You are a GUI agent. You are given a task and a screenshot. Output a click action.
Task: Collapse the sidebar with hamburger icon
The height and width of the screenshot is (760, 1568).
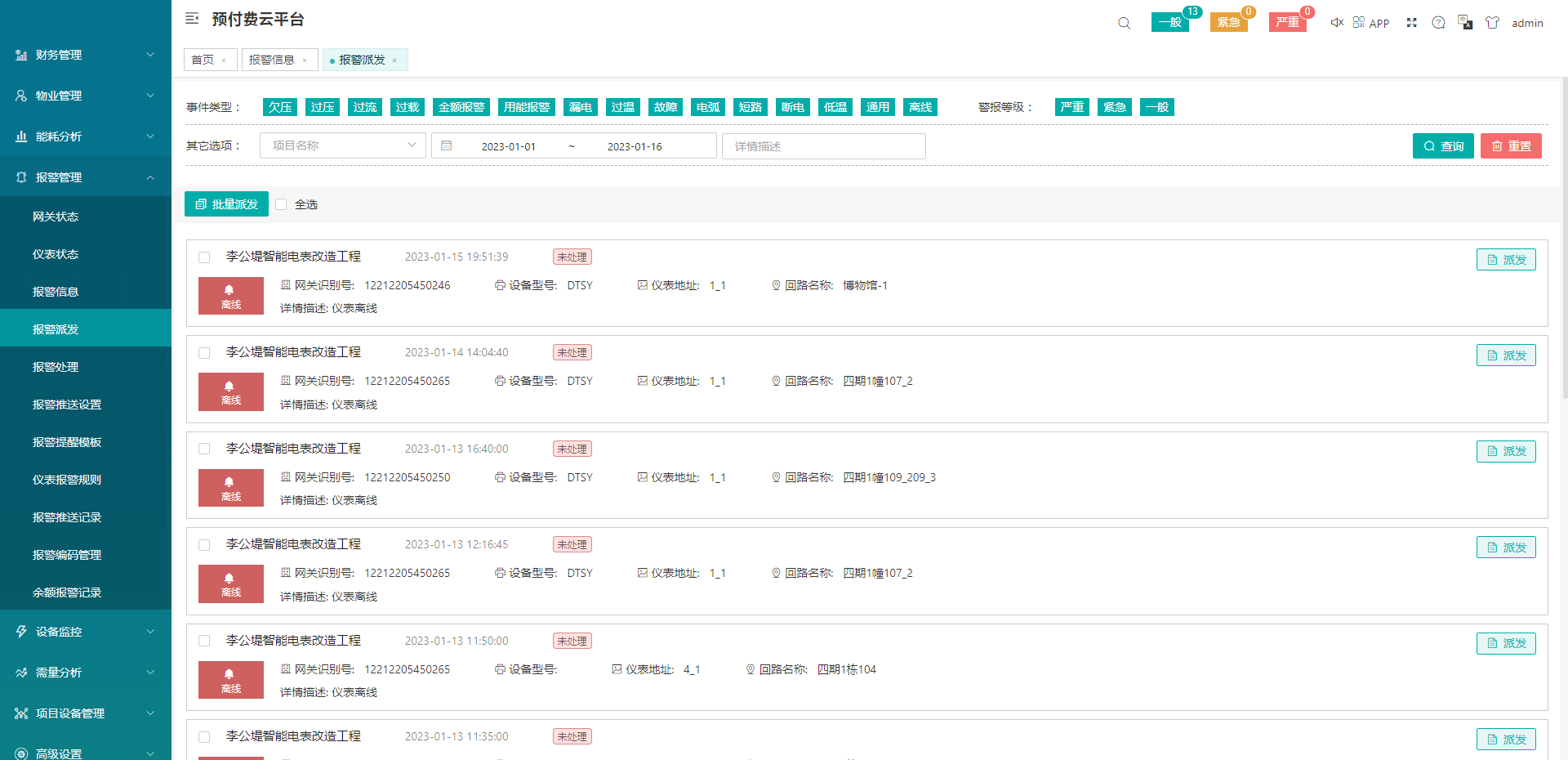click(x=192, y=19)
